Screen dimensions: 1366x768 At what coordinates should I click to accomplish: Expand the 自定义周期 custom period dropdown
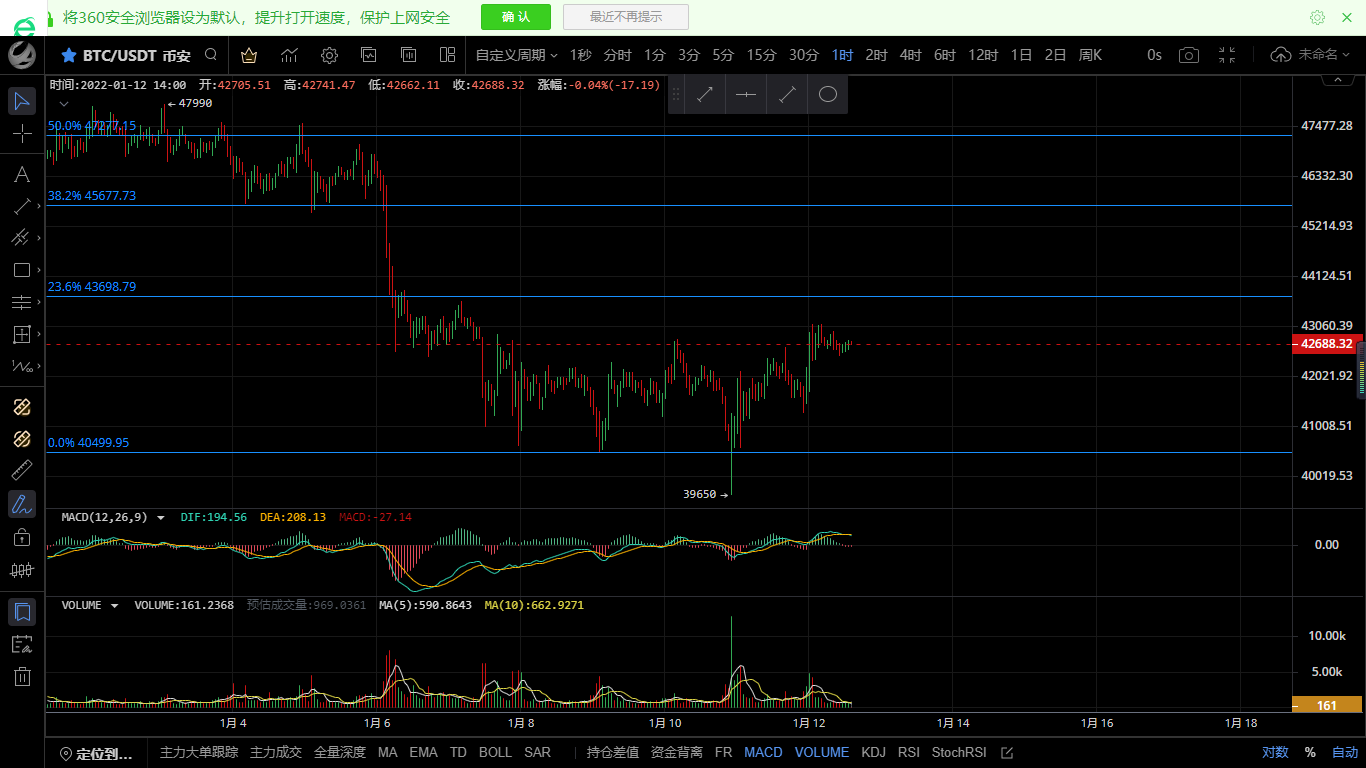(x=516, y=55)
